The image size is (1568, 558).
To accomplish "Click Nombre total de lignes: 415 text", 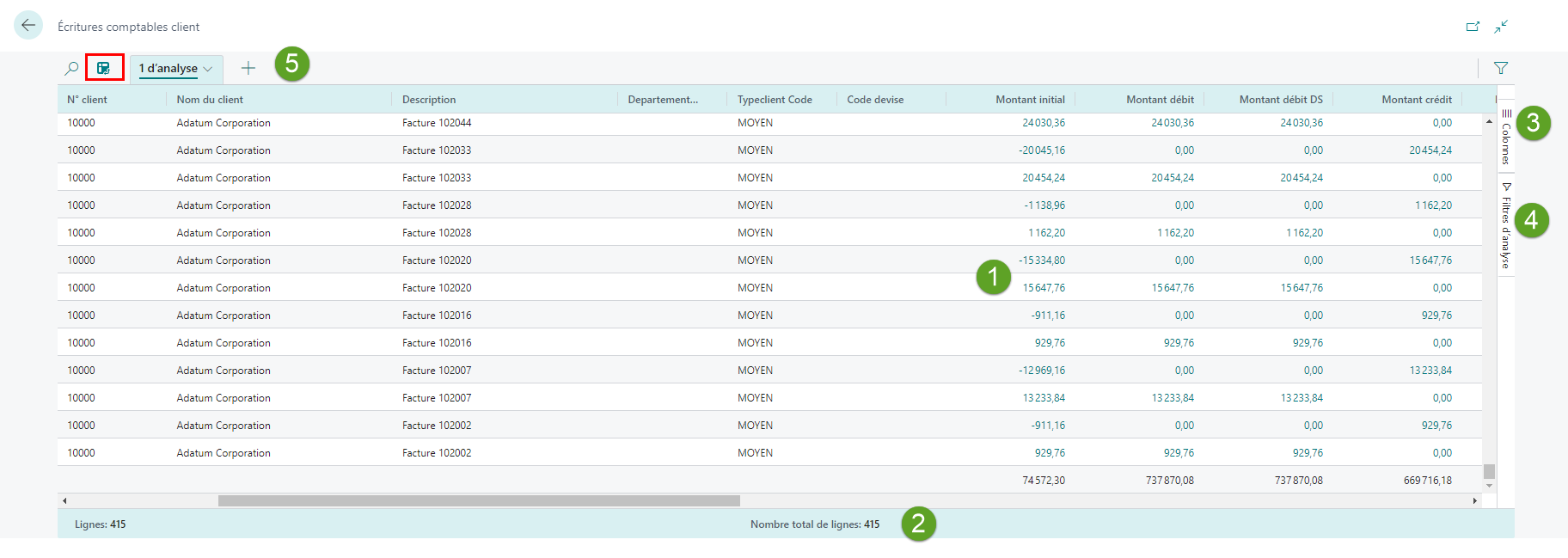I will tap(815, 524).
